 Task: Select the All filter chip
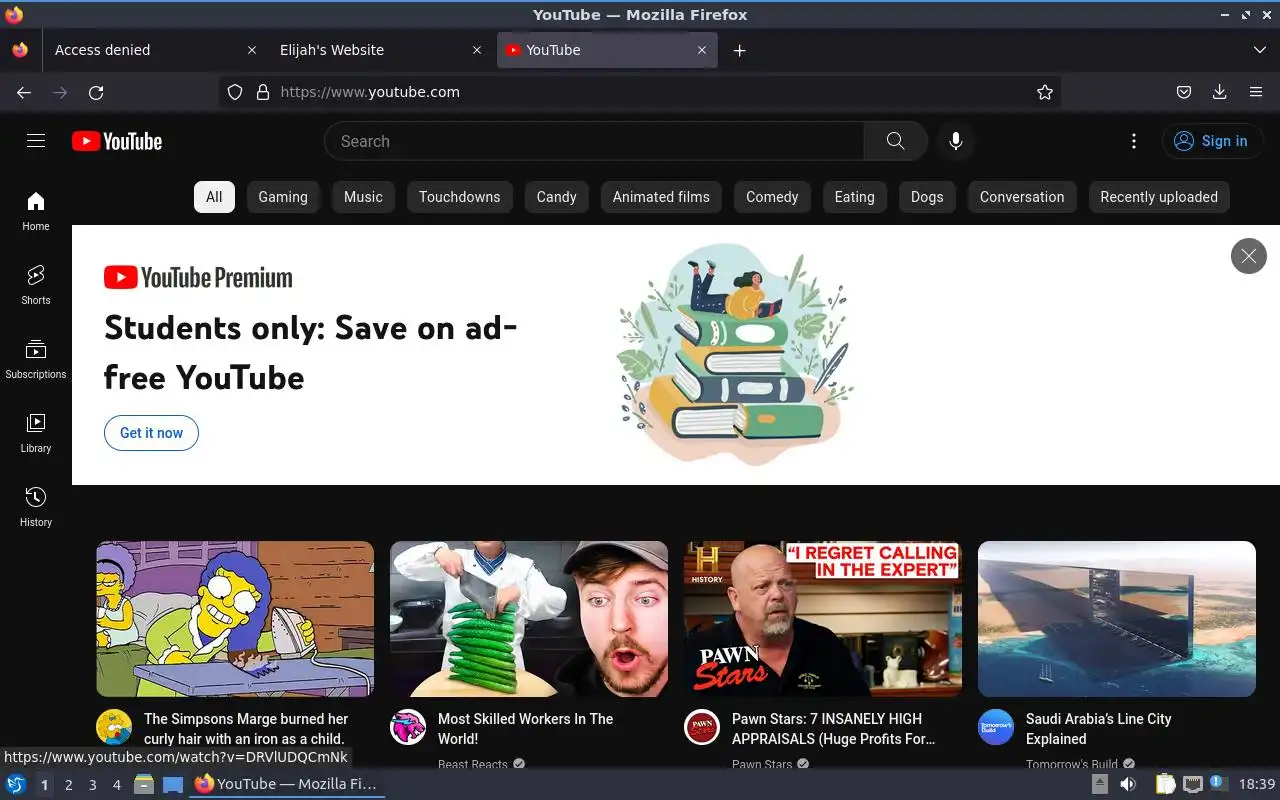[x=214, y=197]
